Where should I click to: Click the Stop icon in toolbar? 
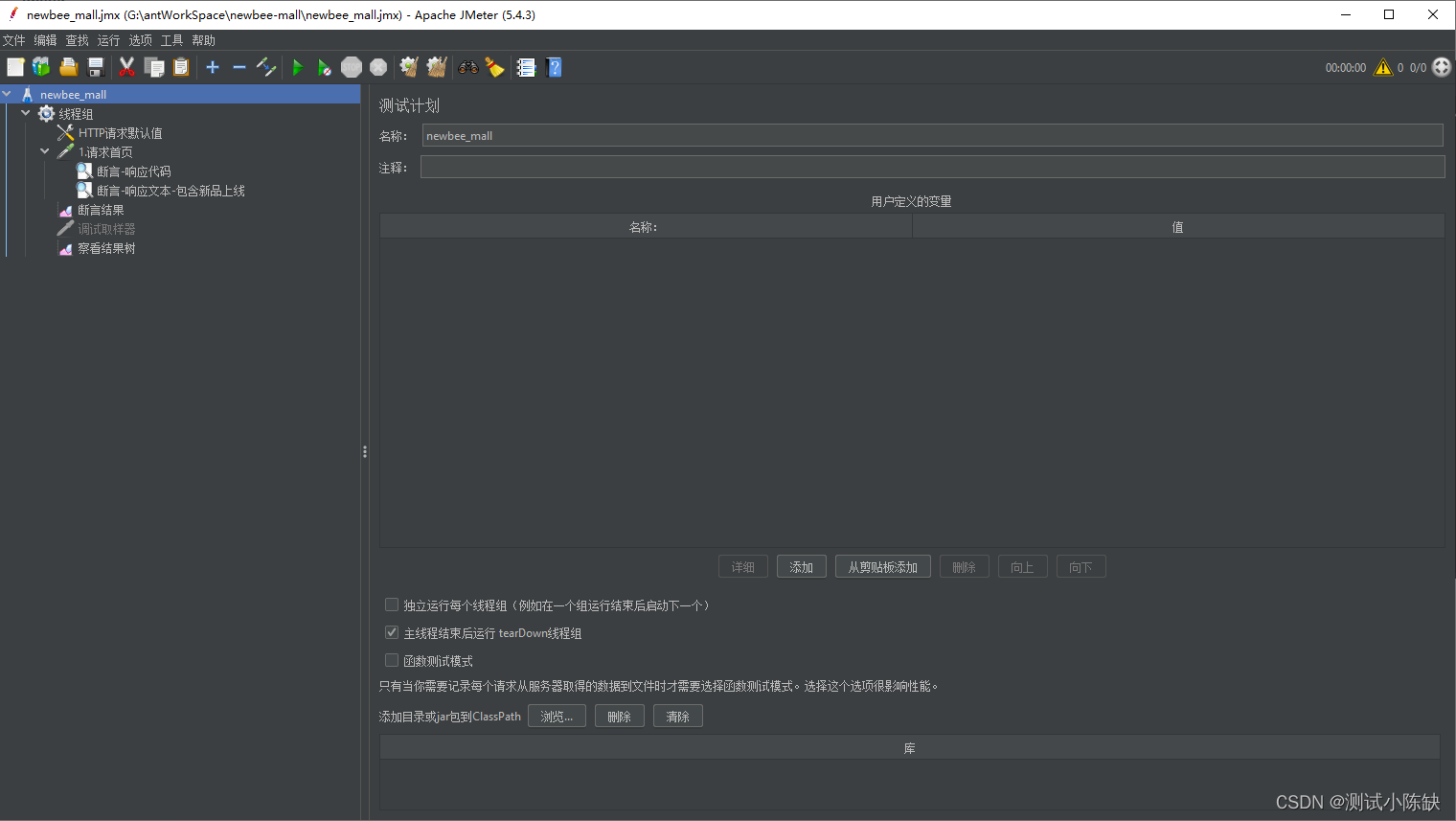click(352, 67)
